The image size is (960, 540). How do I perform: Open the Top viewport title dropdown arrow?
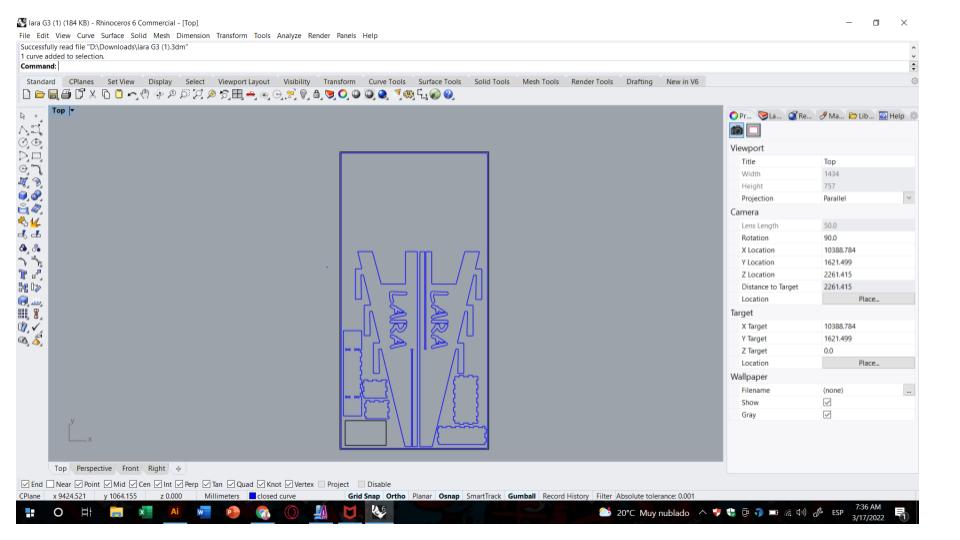coord(72,111)
